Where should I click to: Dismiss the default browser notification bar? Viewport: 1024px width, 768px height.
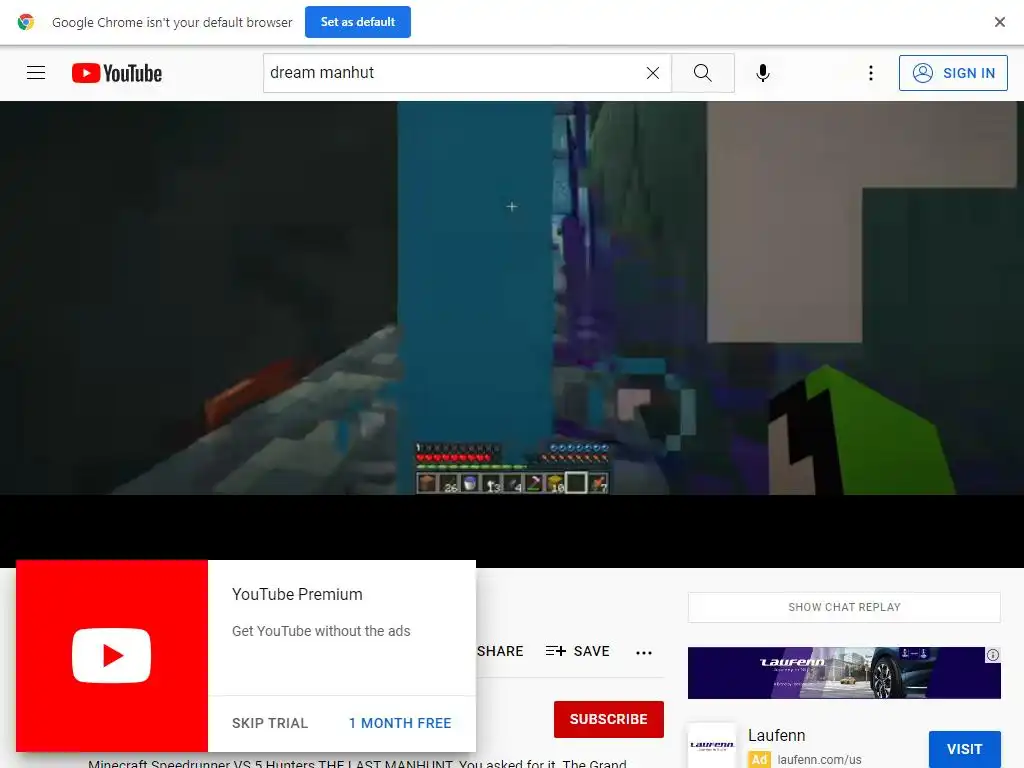pos(999,22)
